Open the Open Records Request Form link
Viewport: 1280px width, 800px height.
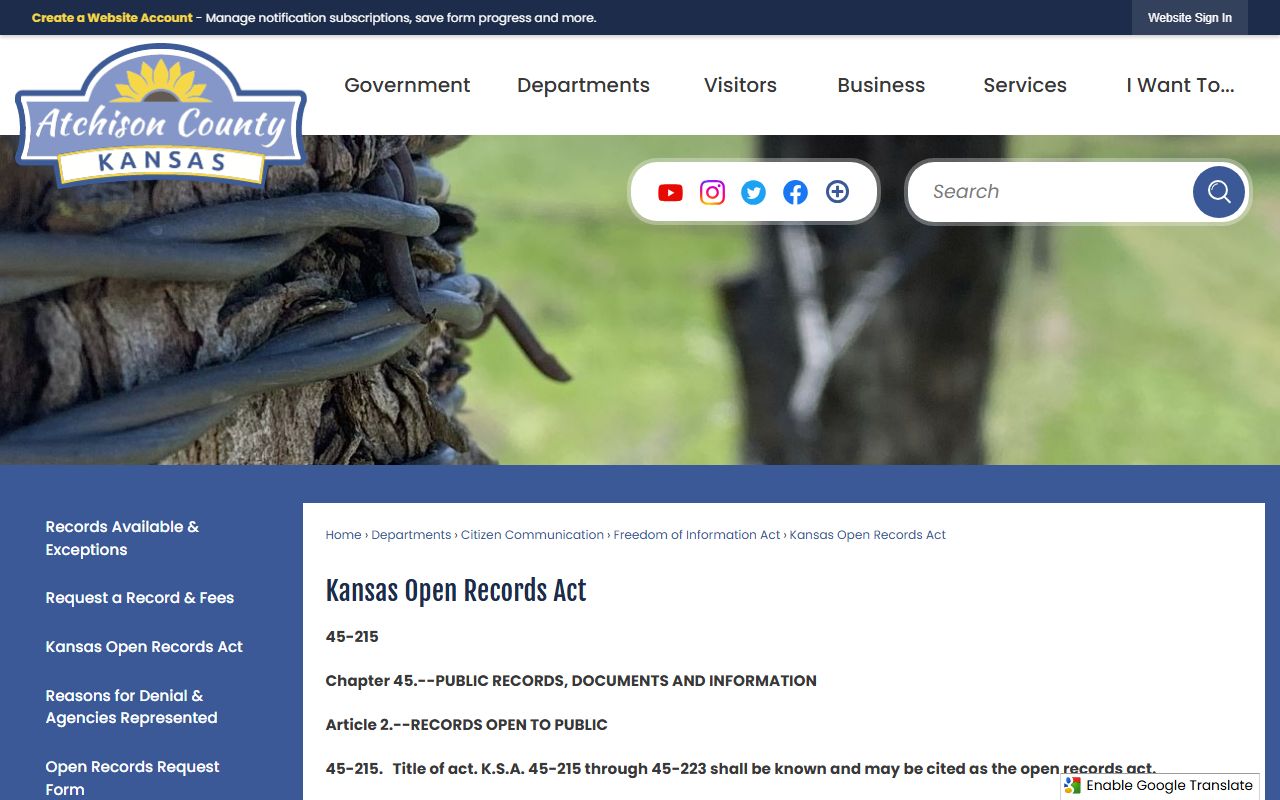132,778
